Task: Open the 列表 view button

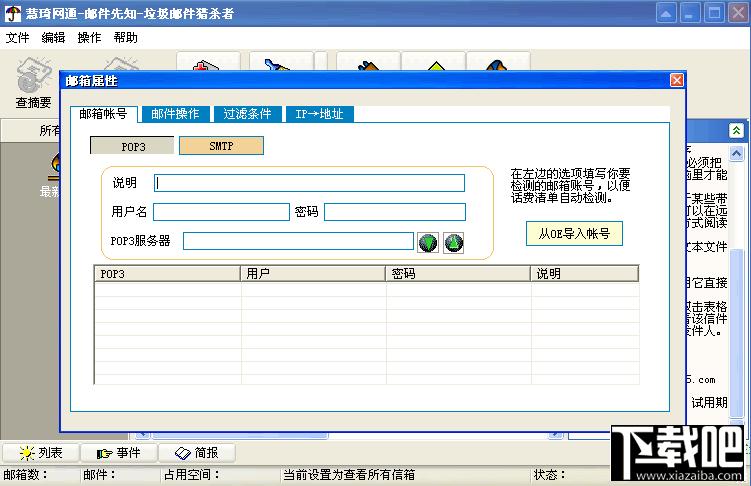Action: (40, 452)
